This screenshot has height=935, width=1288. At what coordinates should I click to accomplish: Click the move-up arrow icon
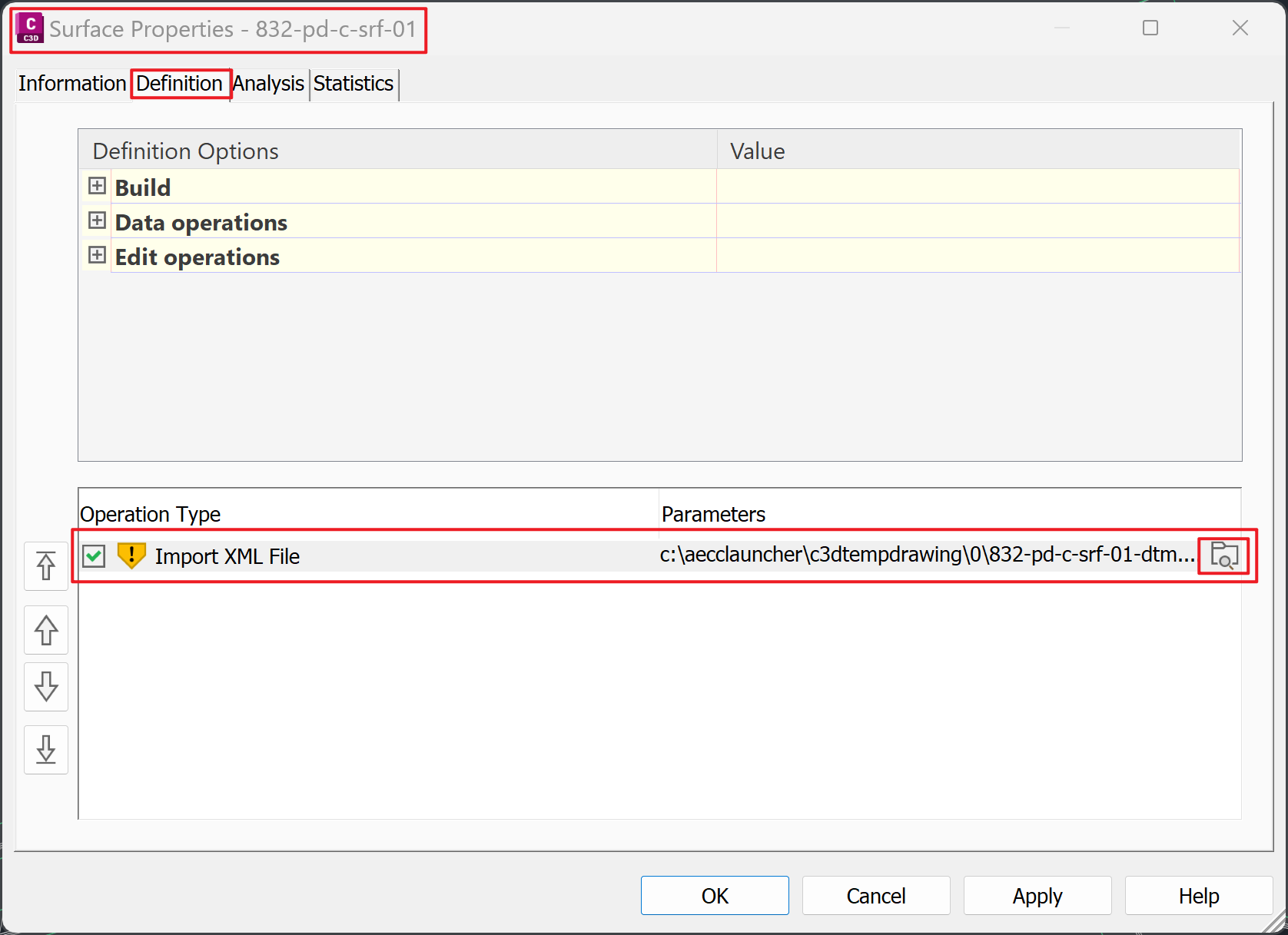45,630
